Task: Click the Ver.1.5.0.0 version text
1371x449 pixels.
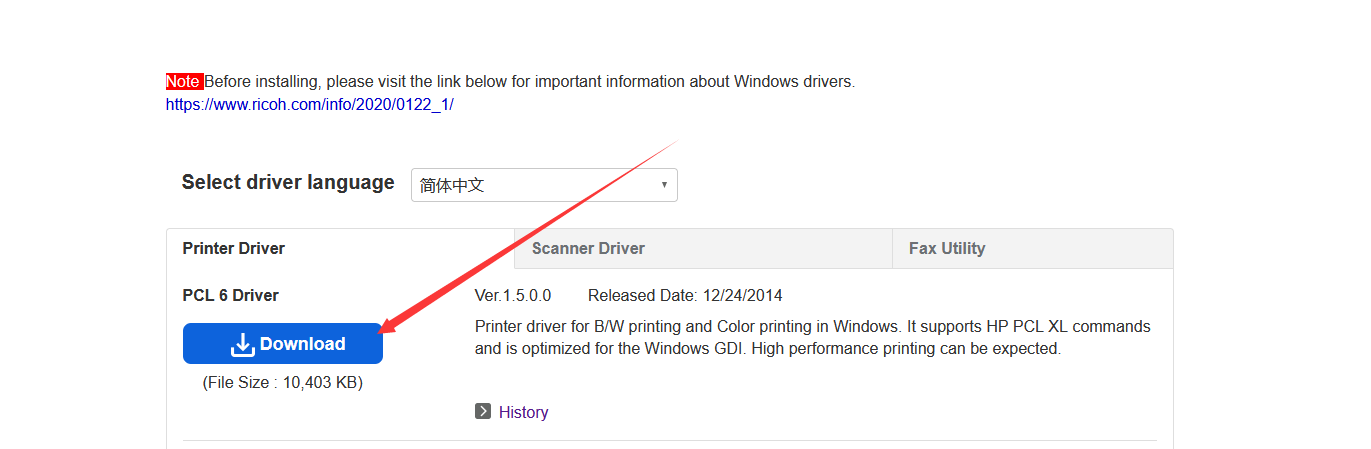Action: [513, 295]
